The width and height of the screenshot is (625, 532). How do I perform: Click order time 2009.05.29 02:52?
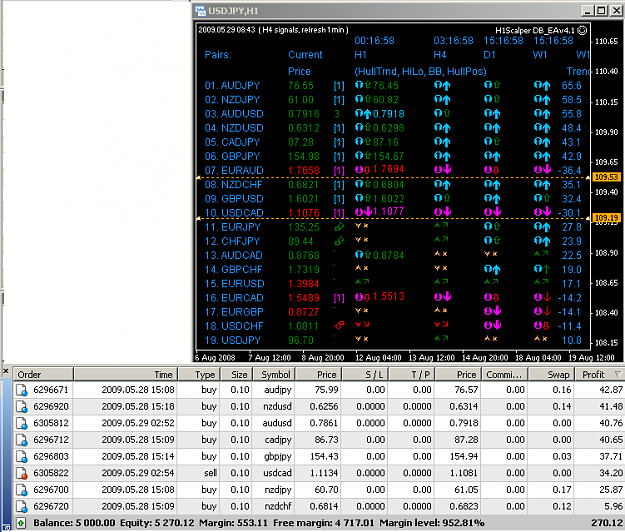pos(138,423)
